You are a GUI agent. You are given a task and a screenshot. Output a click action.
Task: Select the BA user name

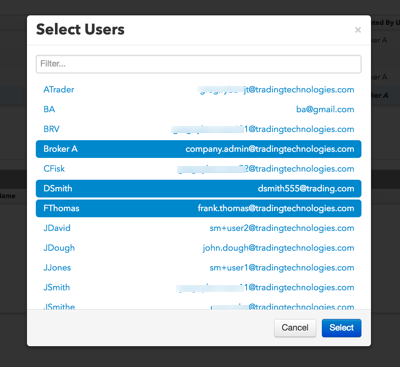(49, 109)
